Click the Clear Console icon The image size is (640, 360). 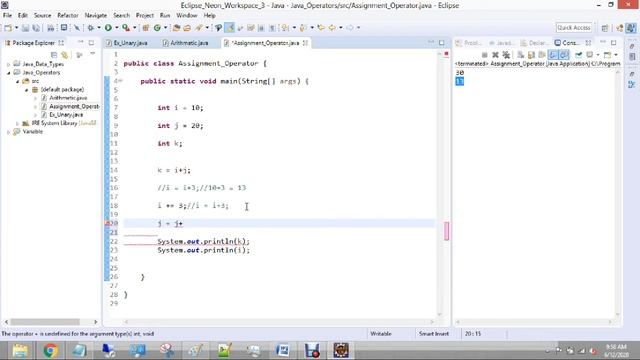(520, 55)
